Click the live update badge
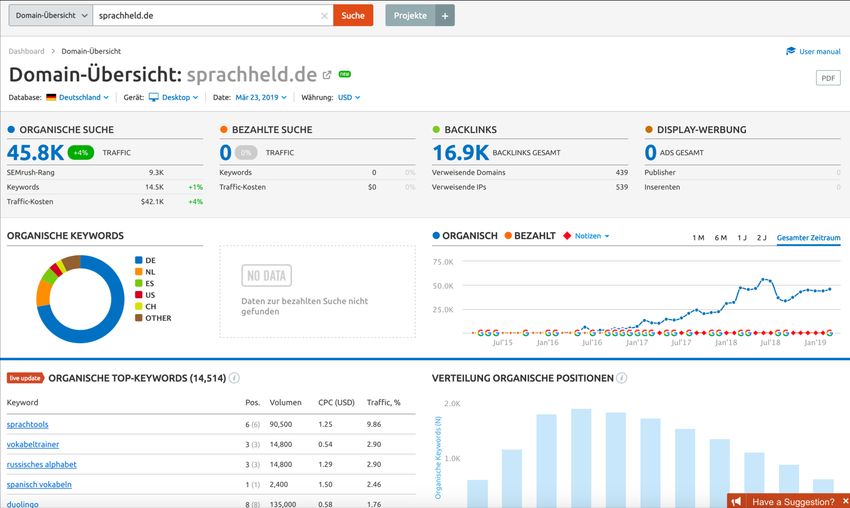This screenshot has width=850, height=508. [x=25, y=378]
